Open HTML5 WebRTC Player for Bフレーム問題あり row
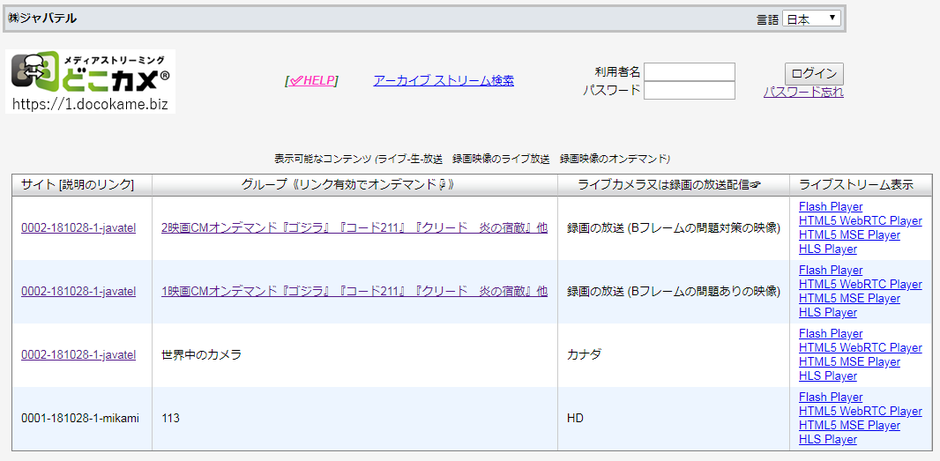The height and width of the screenshot is (461, 940). [x=860, y=284]
